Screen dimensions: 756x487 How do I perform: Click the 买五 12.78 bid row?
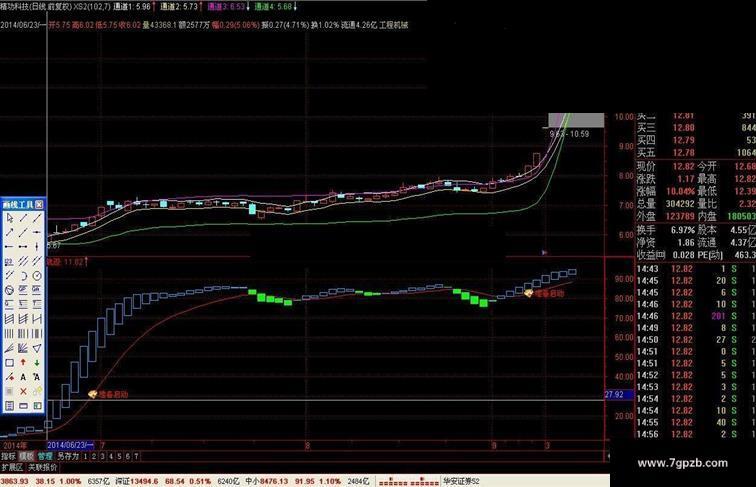(696, 153)
